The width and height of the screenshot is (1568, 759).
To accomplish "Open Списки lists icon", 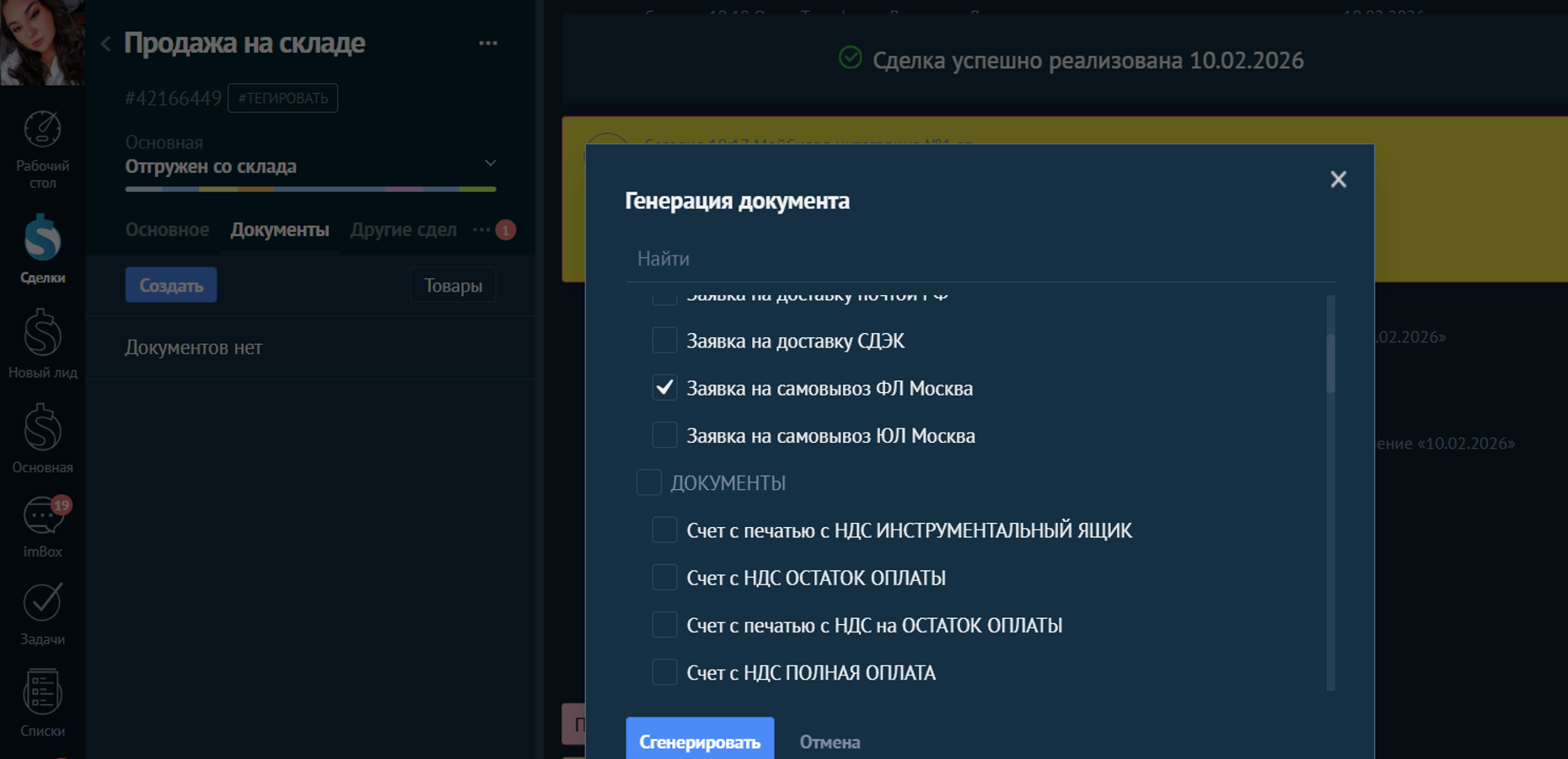I will click(42, 702).
